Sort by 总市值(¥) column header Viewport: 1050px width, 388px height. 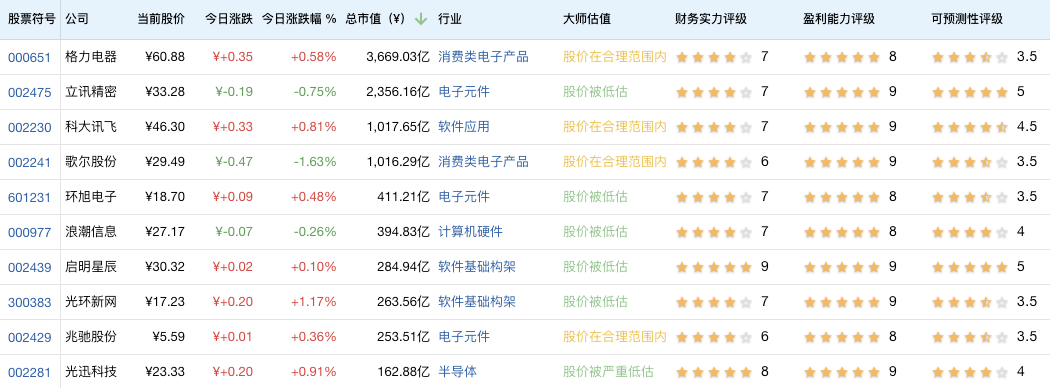pyautogui.click(x=376, y=19)
